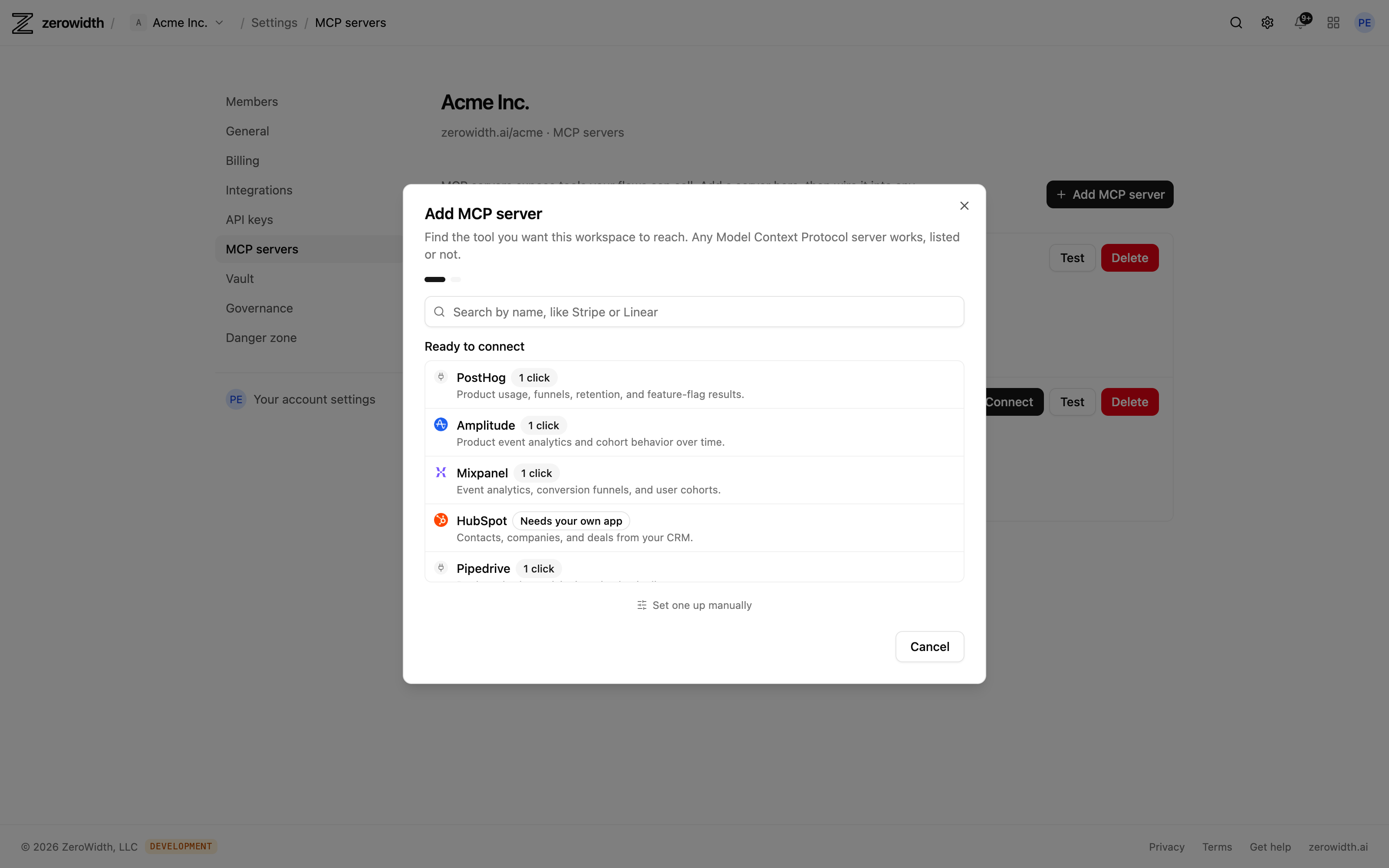
Task: Open the PE user avatar in header
Action: pyautogui.click(x=1364, y=23)
